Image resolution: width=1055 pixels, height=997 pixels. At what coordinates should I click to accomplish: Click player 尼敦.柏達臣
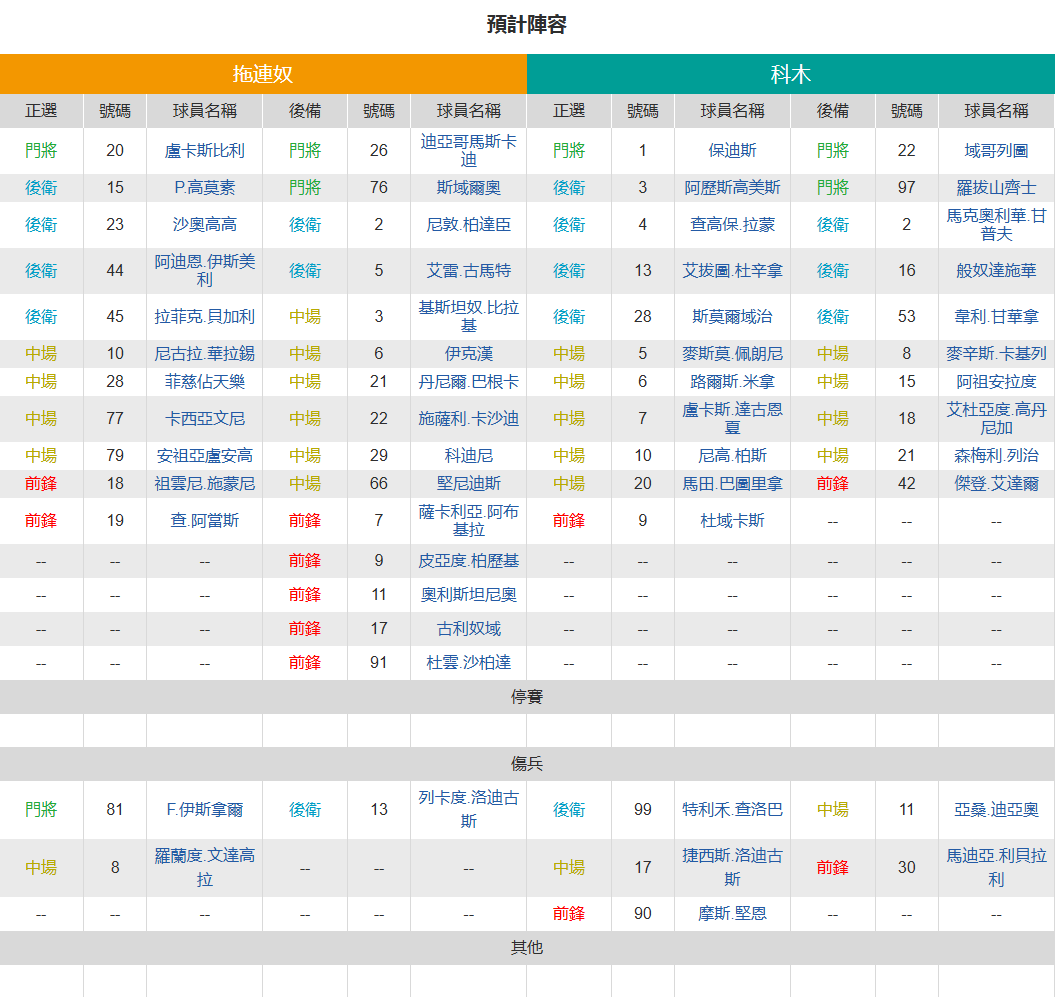pyautogui.click(x=468, y=225)
